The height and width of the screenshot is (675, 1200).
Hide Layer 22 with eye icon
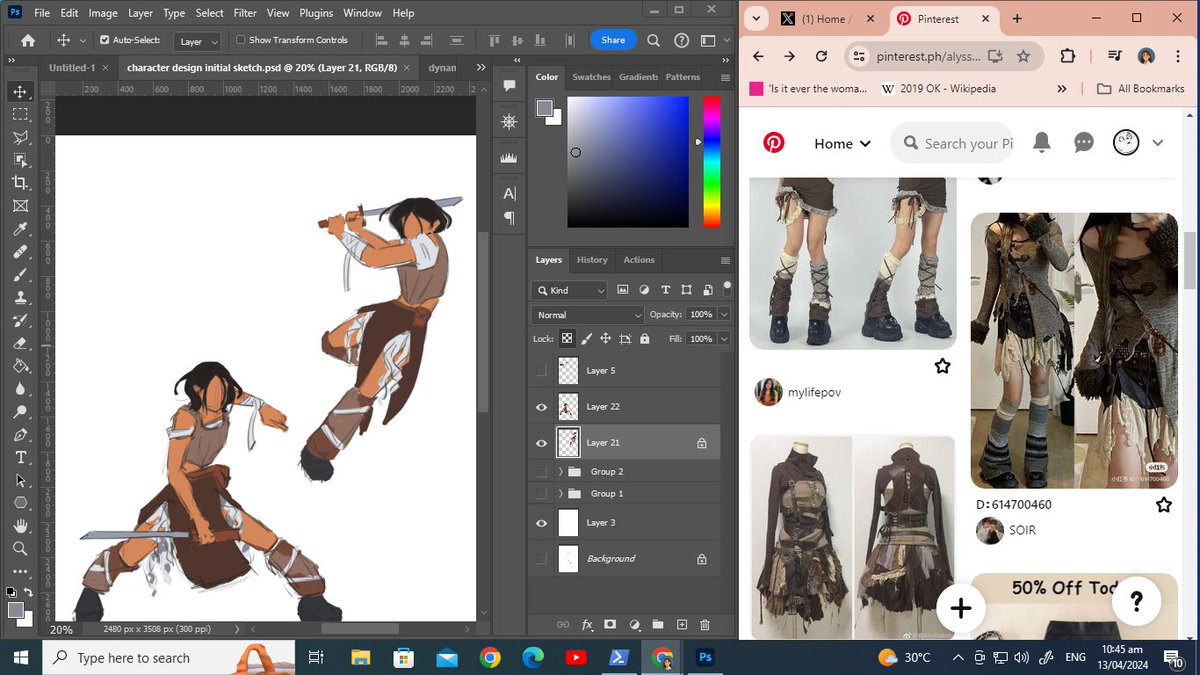[x=541, y=407]
